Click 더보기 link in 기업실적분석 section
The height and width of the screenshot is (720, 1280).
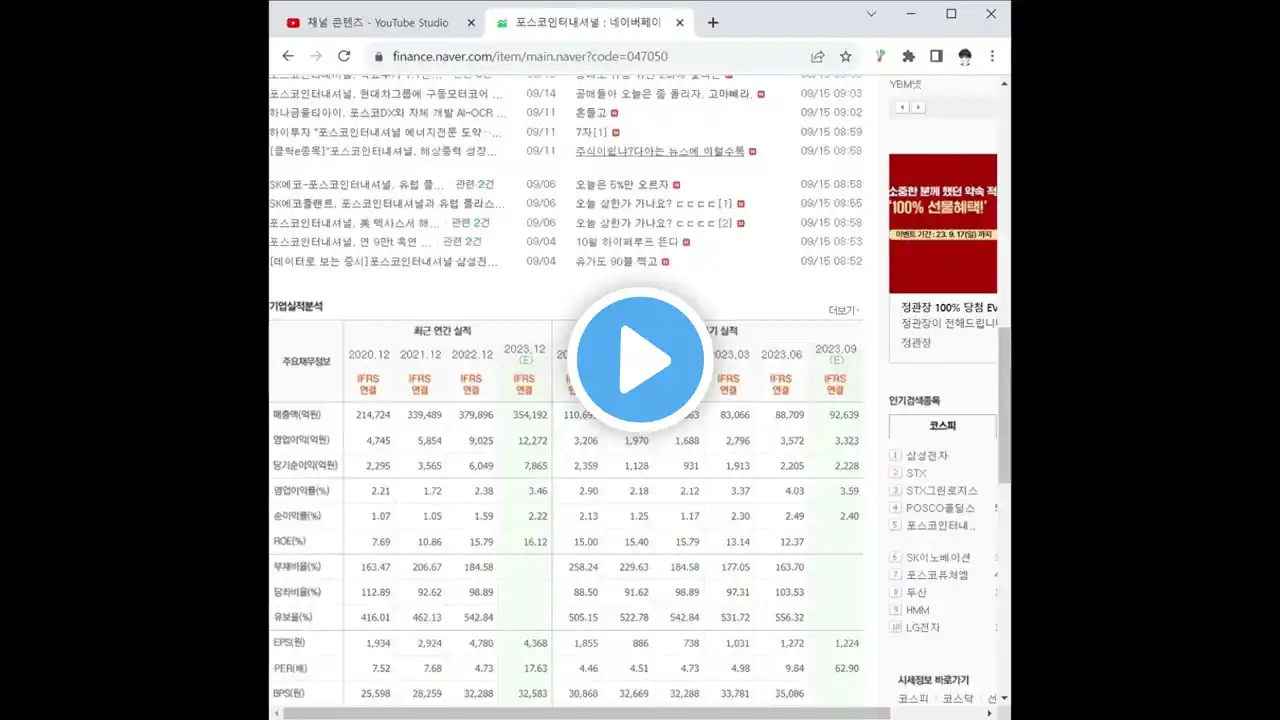tap(843, 311)
